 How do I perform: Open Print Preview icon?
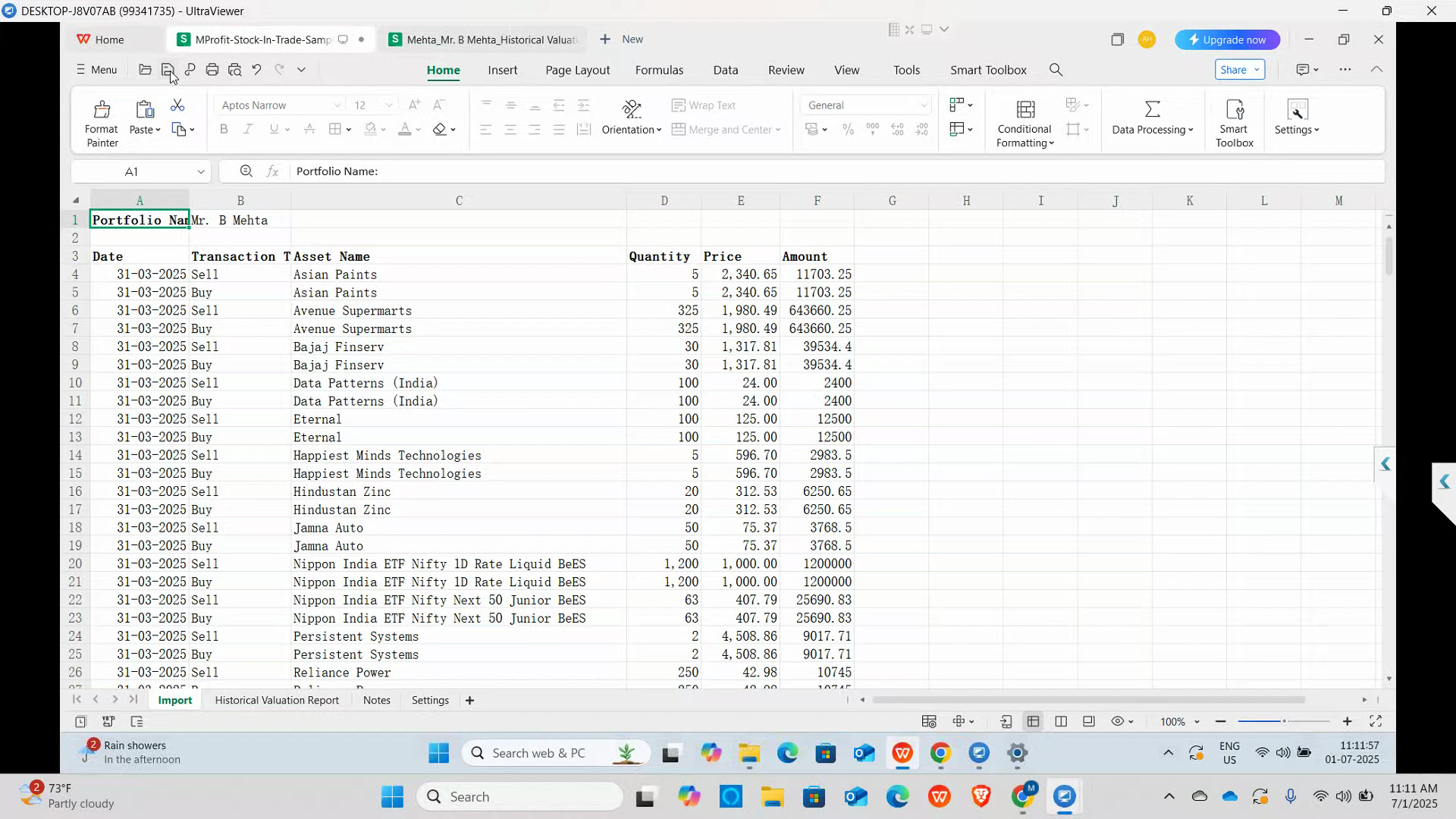click(x=235, y=70)
